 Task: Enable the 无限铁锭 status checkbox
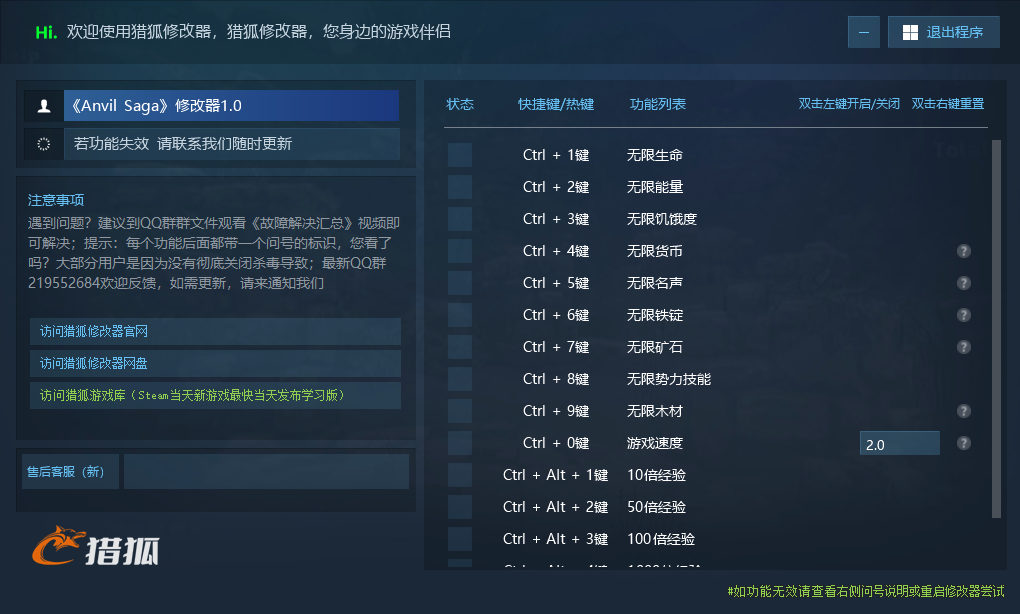[460, 315]
